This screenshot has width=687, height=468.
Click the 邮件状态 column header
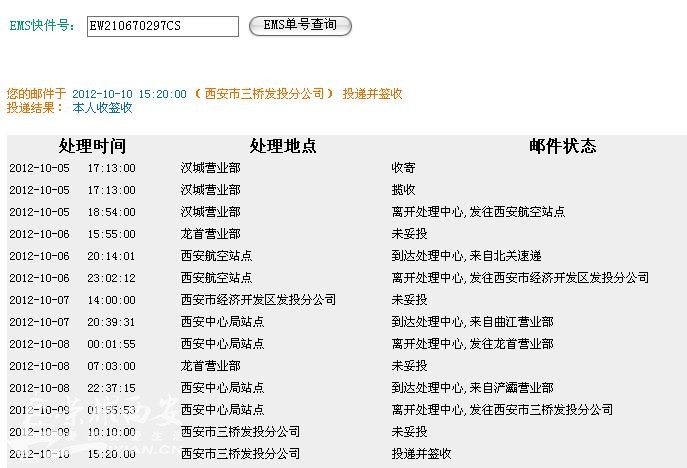pos(562,146)
